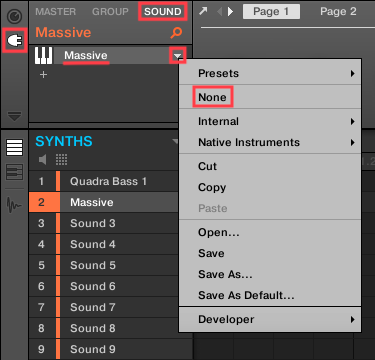Open the Channel properties knob icon
The height and width of the screenshot is (360, 375).
coord(14,16)
